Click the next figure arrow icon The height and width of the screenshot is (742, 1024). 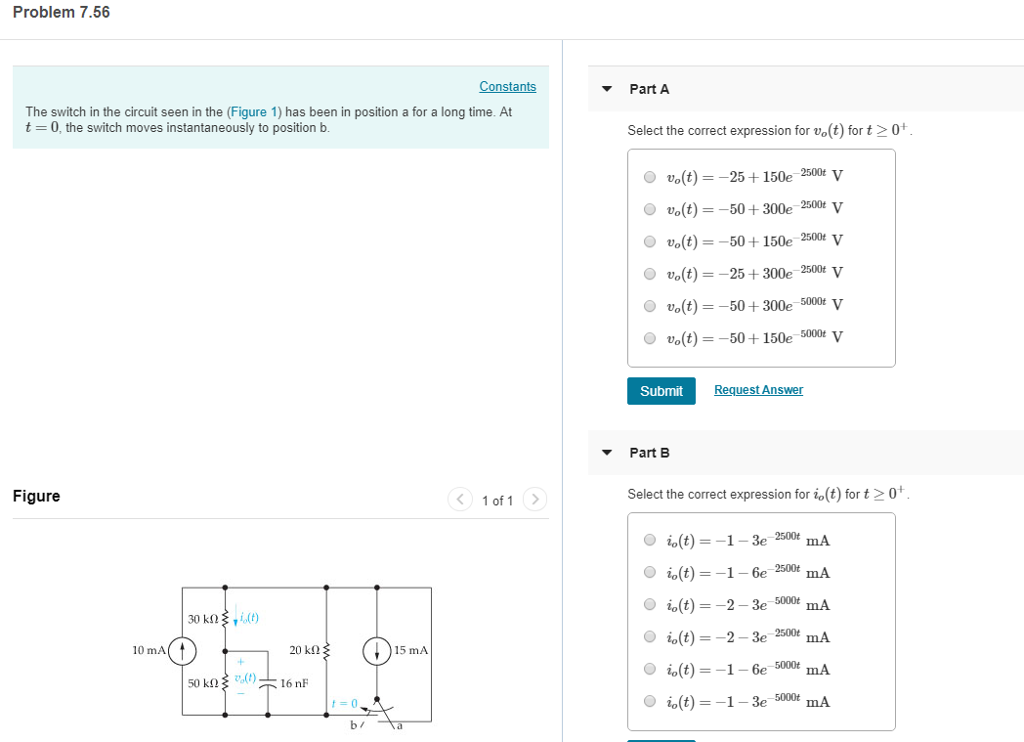pyautogui.click(x=534, y=500)
